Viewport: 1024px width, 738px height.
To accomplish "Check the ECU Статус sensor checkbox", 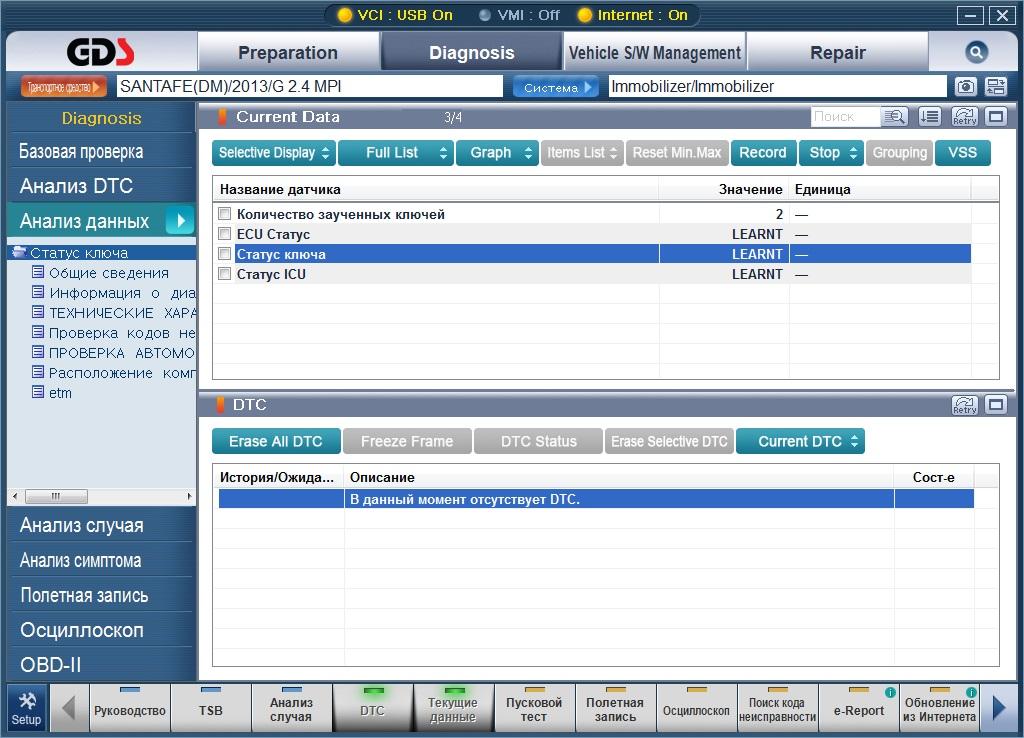I will [225, 234].
